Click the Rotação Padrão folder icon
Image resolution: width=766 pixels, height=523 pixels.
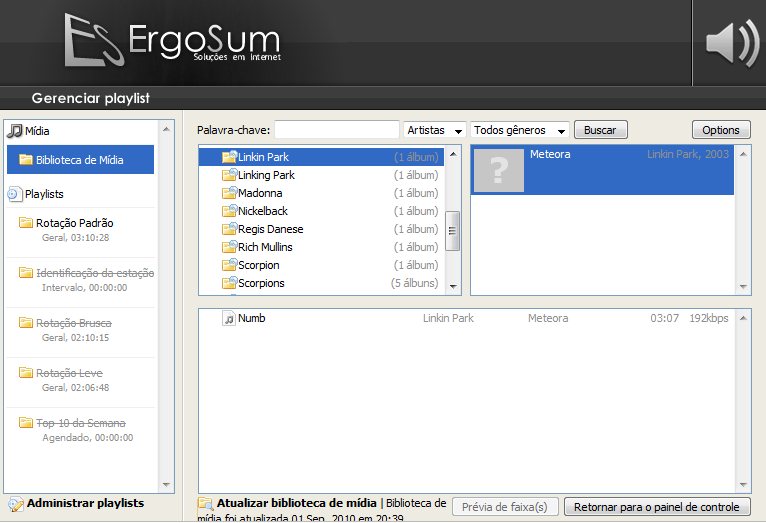click(x=26, y=223)
